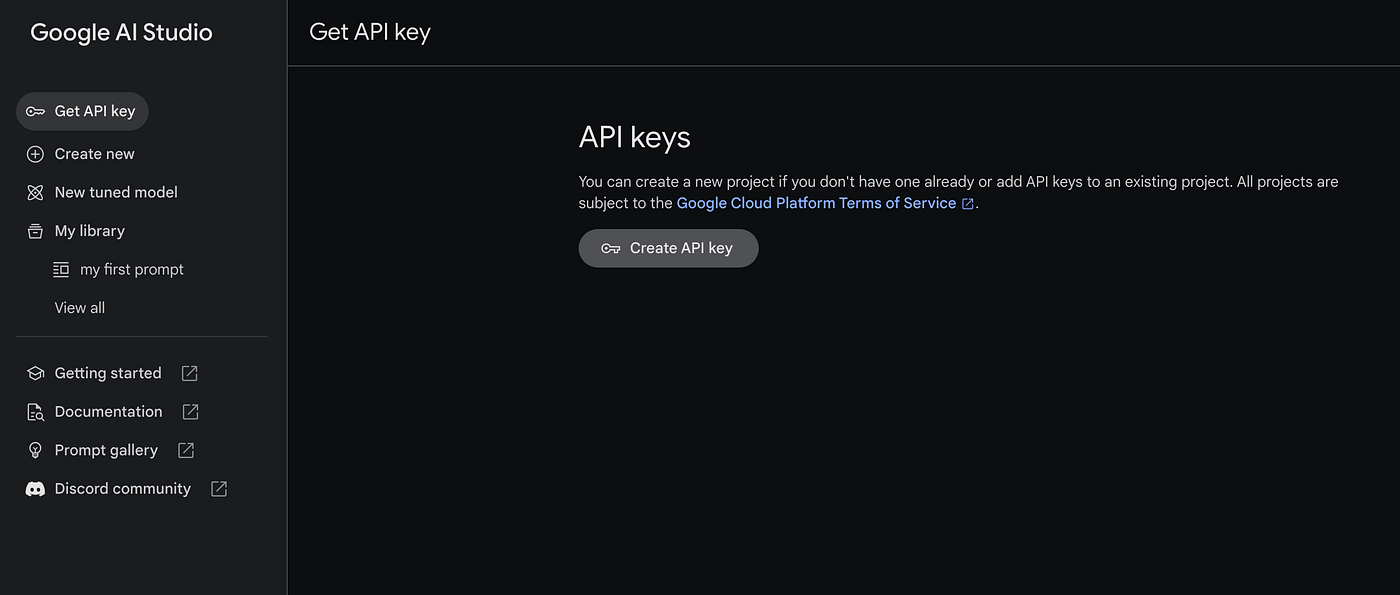Viewport: 1400px width, 595px height.
Task: Click external link icon next to Documentation
Action: tap(190, 412)
